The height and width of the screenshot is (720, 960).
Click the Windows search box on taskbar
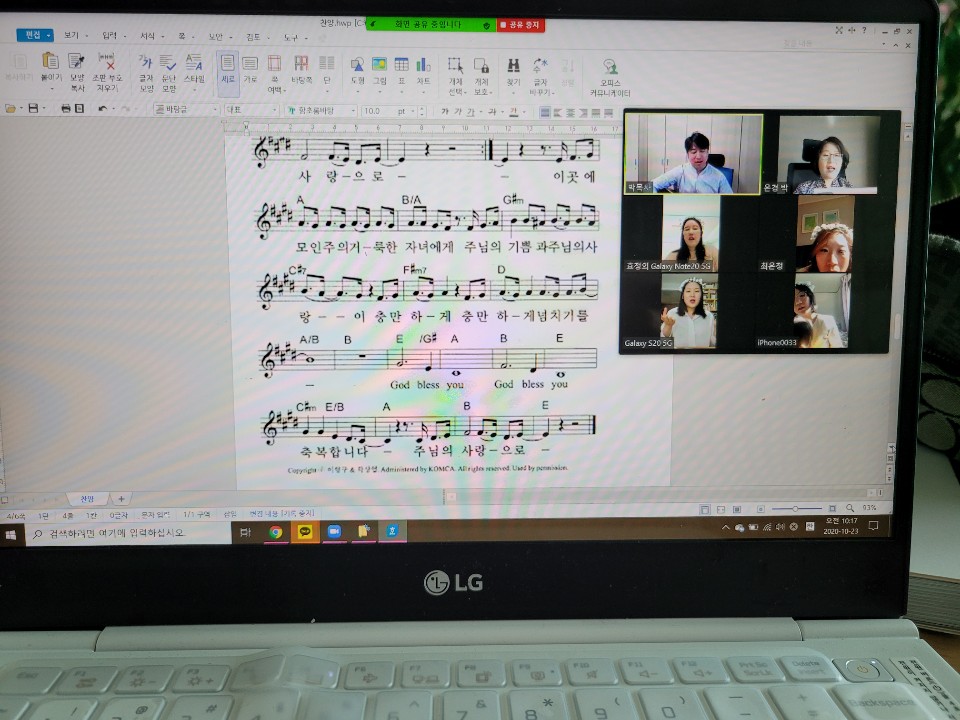(x=127, y=533)
